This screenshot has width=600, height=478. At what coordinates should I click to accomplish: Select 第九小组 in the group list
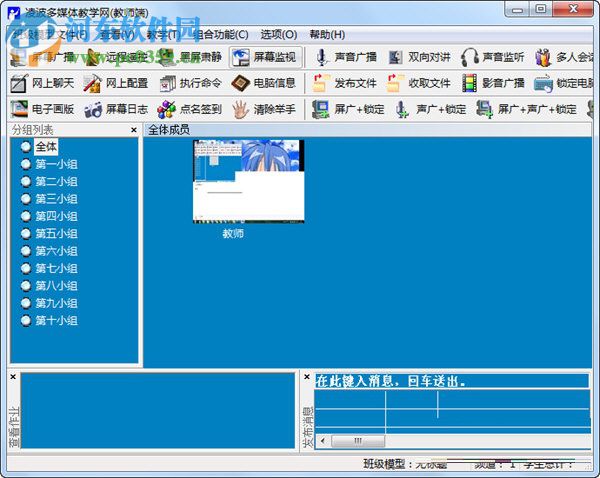tap(56, 303)
